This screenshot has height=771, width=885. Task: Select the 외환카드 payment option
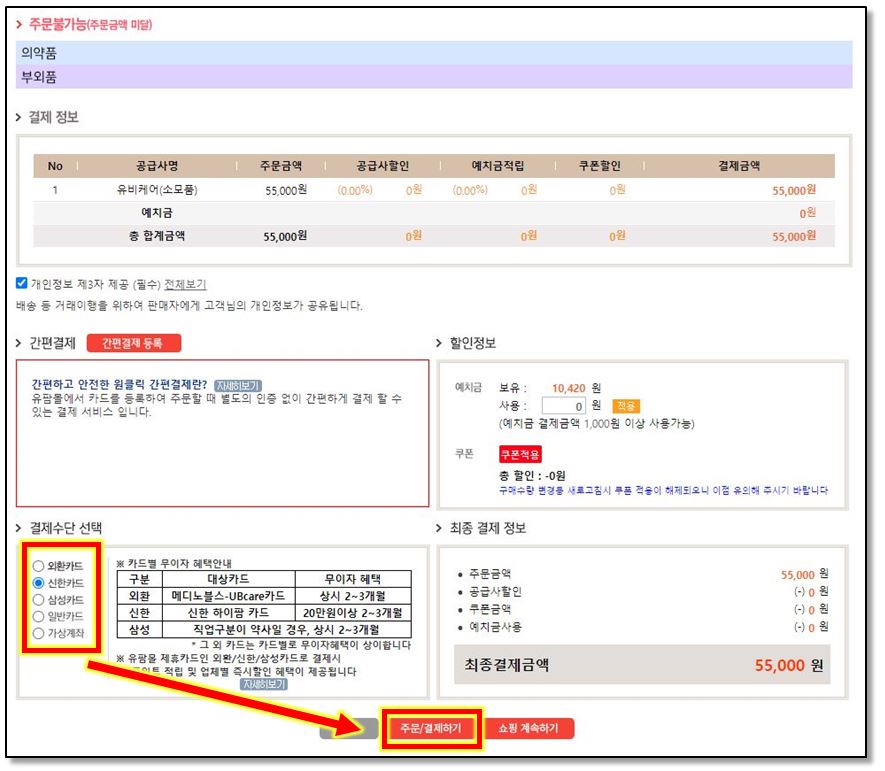39,566
